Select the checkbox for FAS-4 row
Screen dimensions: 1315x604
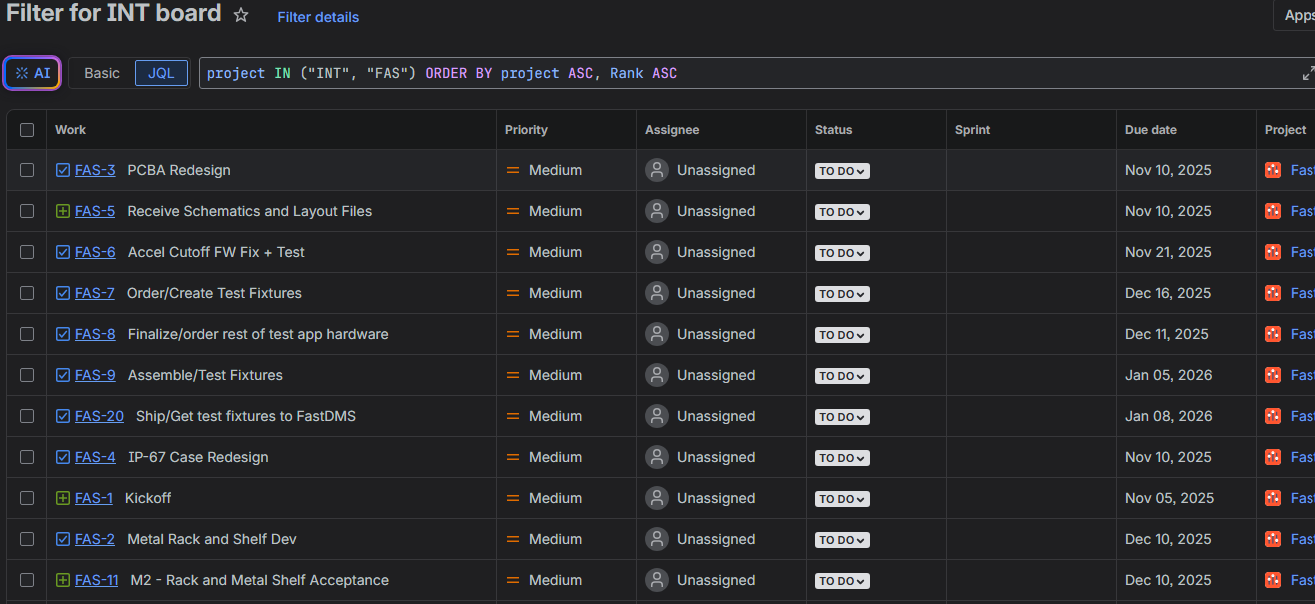(27, 457)
